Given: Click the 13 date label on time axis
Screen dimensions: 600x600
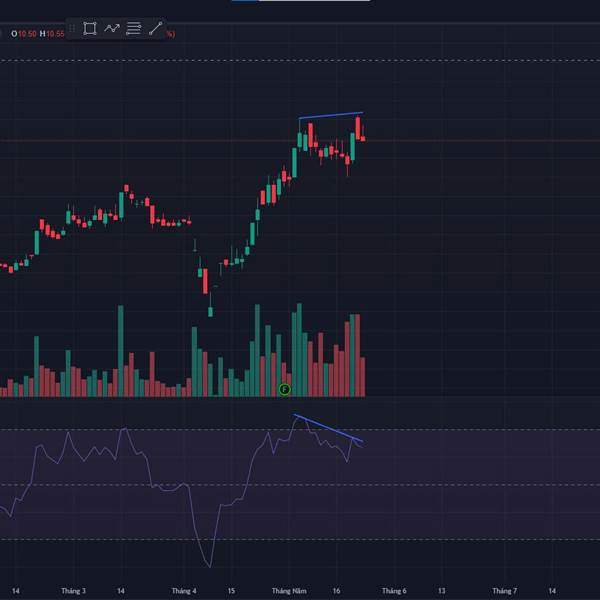Looking at the screenshot, I should tap(442, 591).
